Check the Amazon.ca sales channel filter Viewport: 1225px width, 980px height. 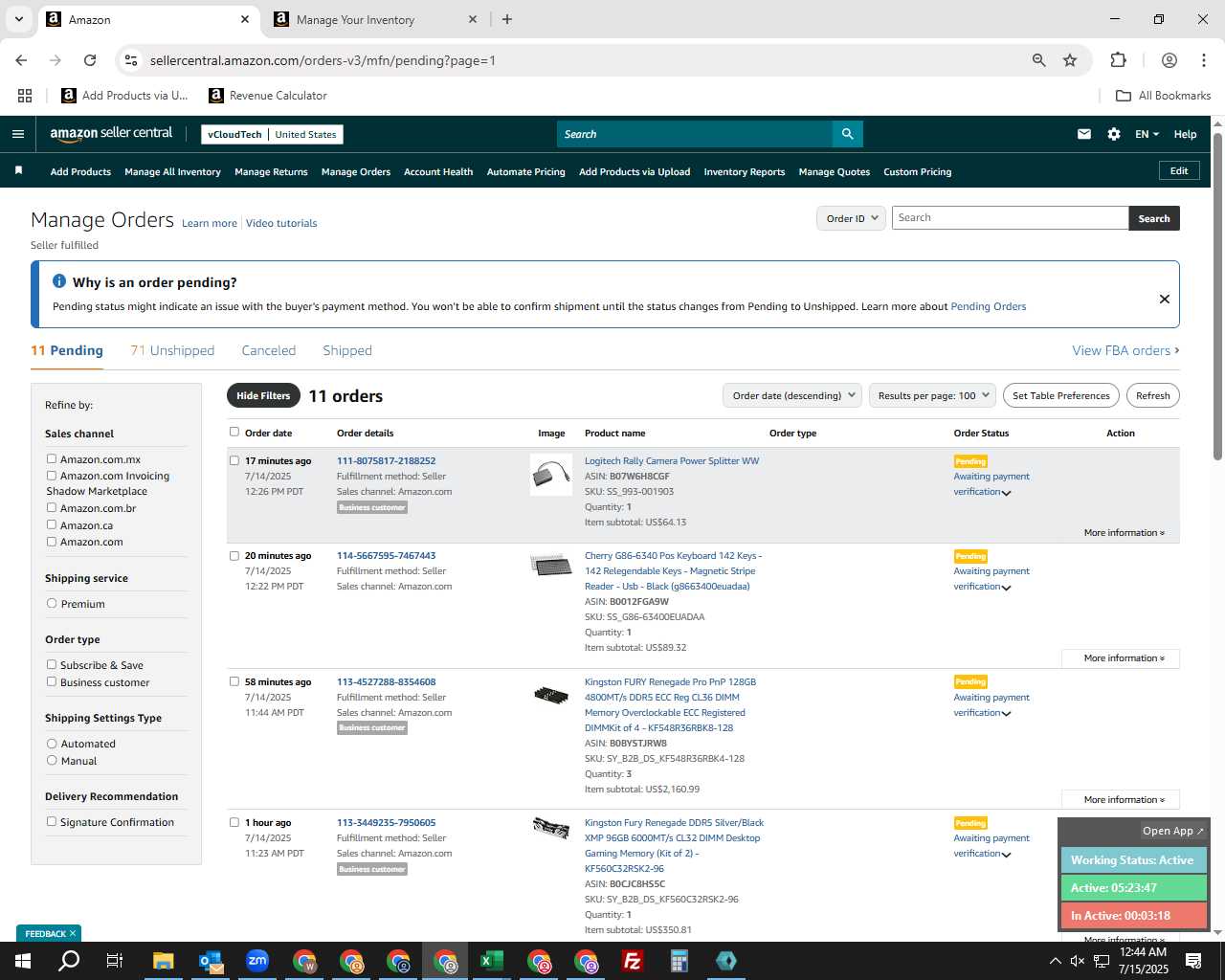[x=52, y=525]
